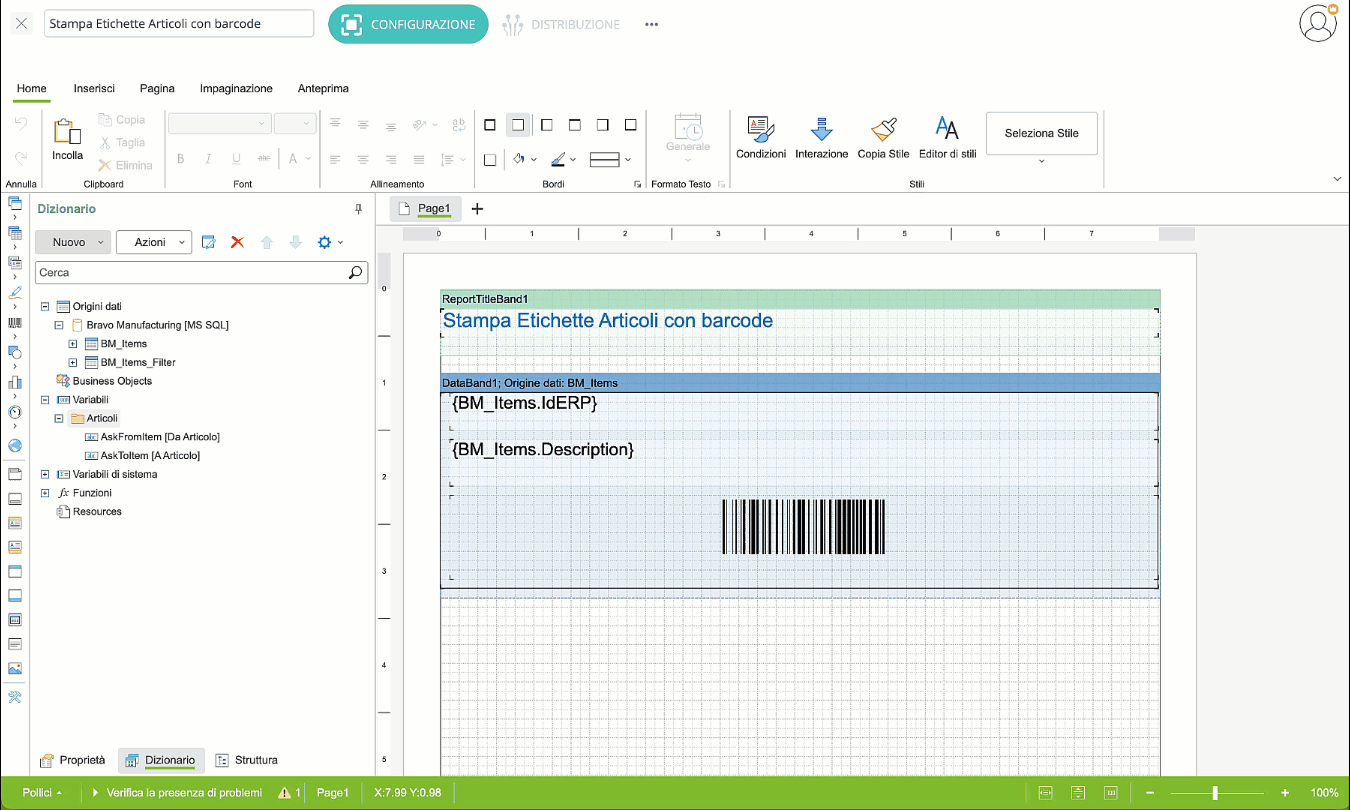Image resolution: width=1350 pixels, height=810 pixels.
Task: Click the Seleziona Stile button
Action: [1041, 133]
